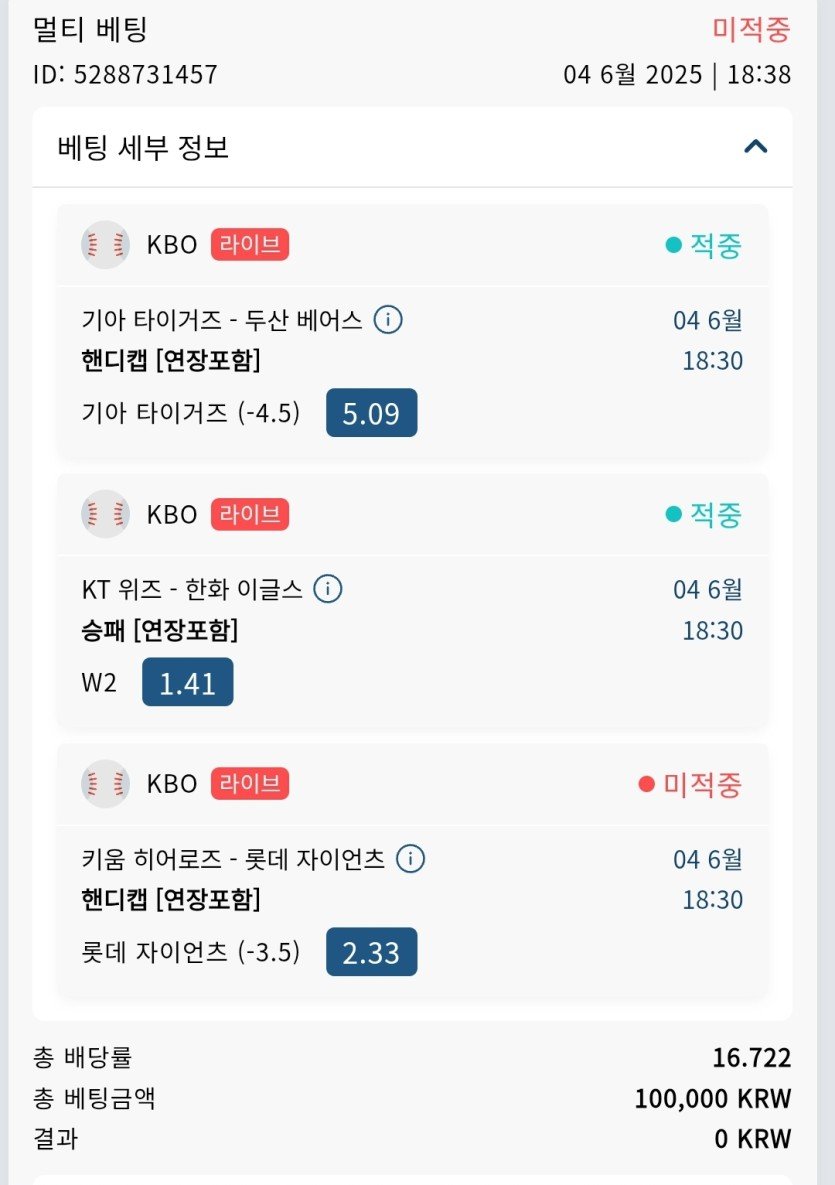Click the 적중 status of the KT 위즈 bet
Image resolution: width=835 pixels, height=1185 pixels.
(705, 515)
